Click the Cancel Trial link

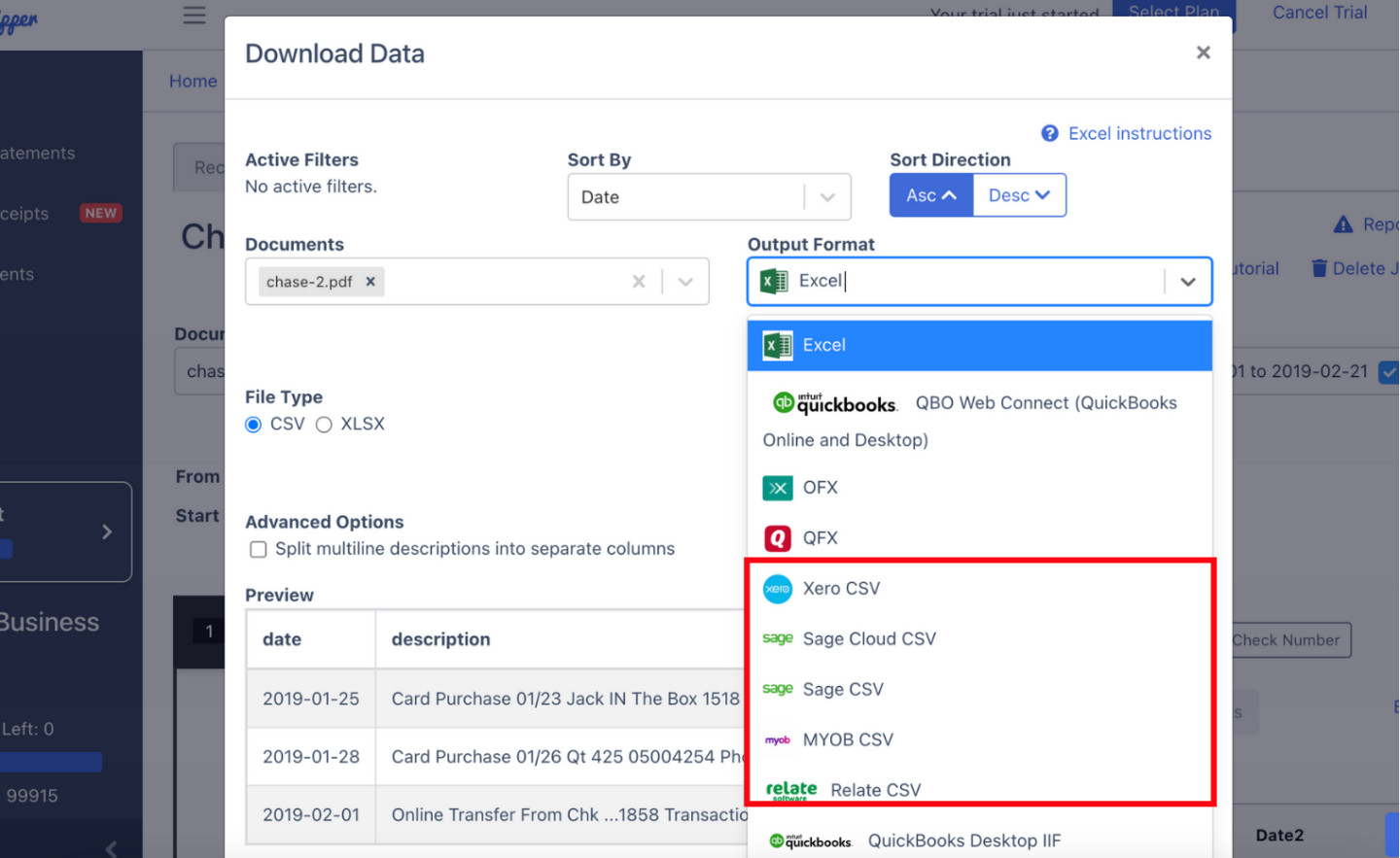(1319, 13)
